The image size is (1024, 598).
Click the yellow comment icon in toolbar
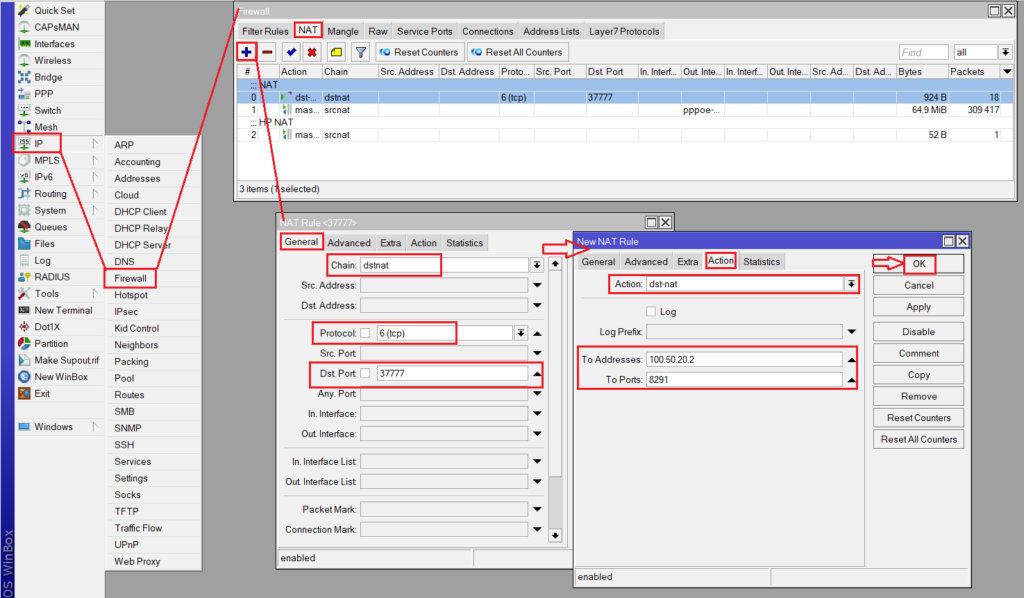click(x=337, y=52)
